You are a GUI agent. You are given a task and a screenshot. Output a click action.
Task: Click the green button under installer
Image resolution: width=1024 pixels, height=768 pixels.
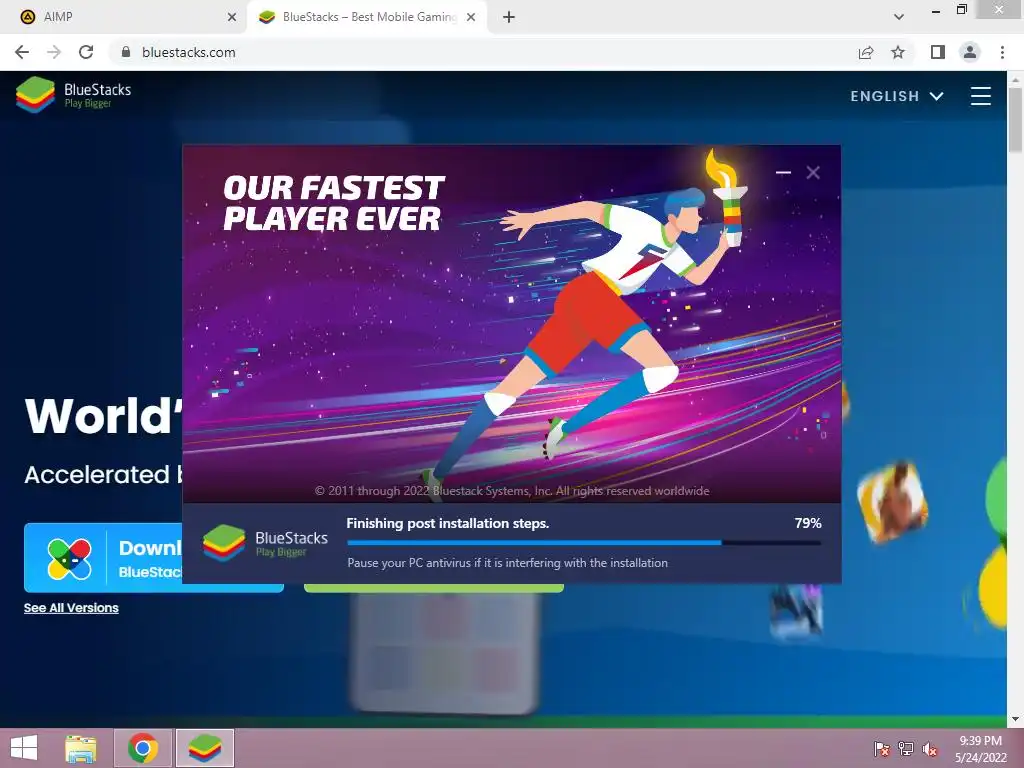tap(434, 588)
